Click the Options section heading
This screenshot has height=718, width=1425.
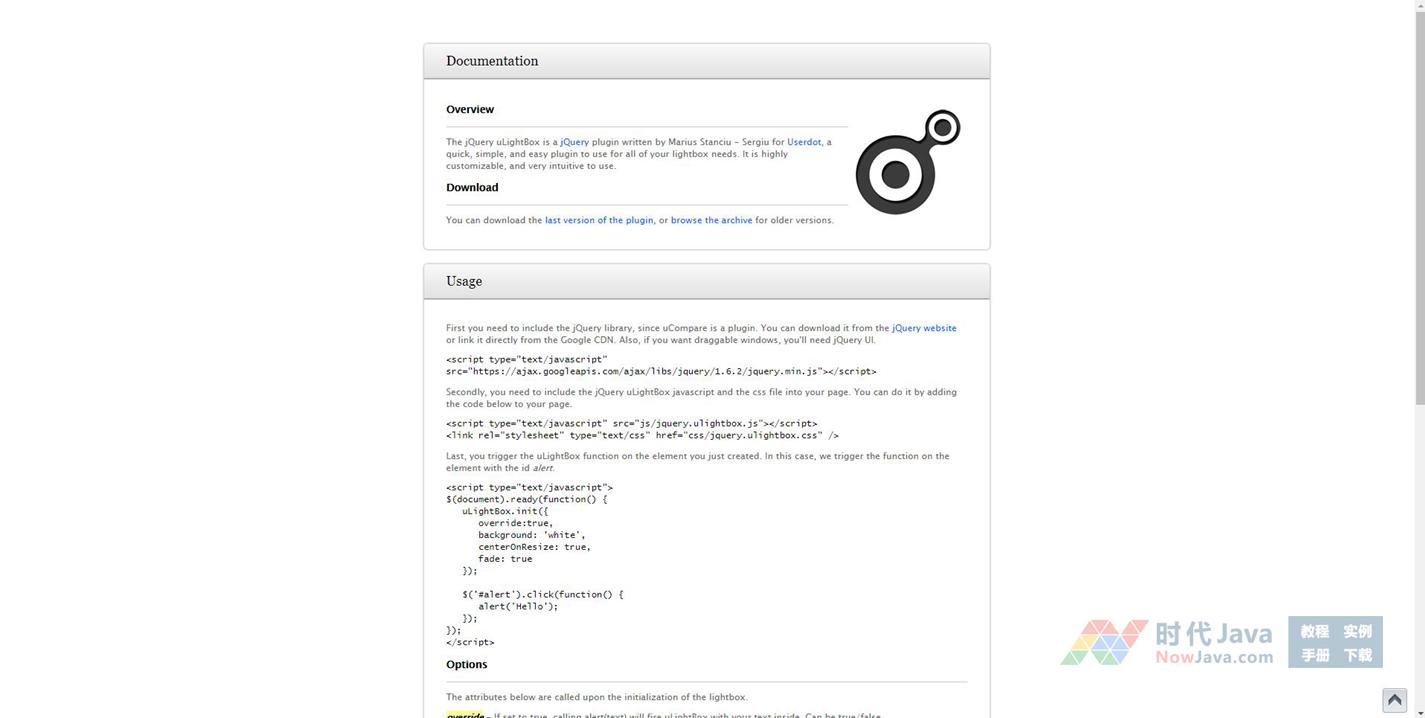pos(467,665)
